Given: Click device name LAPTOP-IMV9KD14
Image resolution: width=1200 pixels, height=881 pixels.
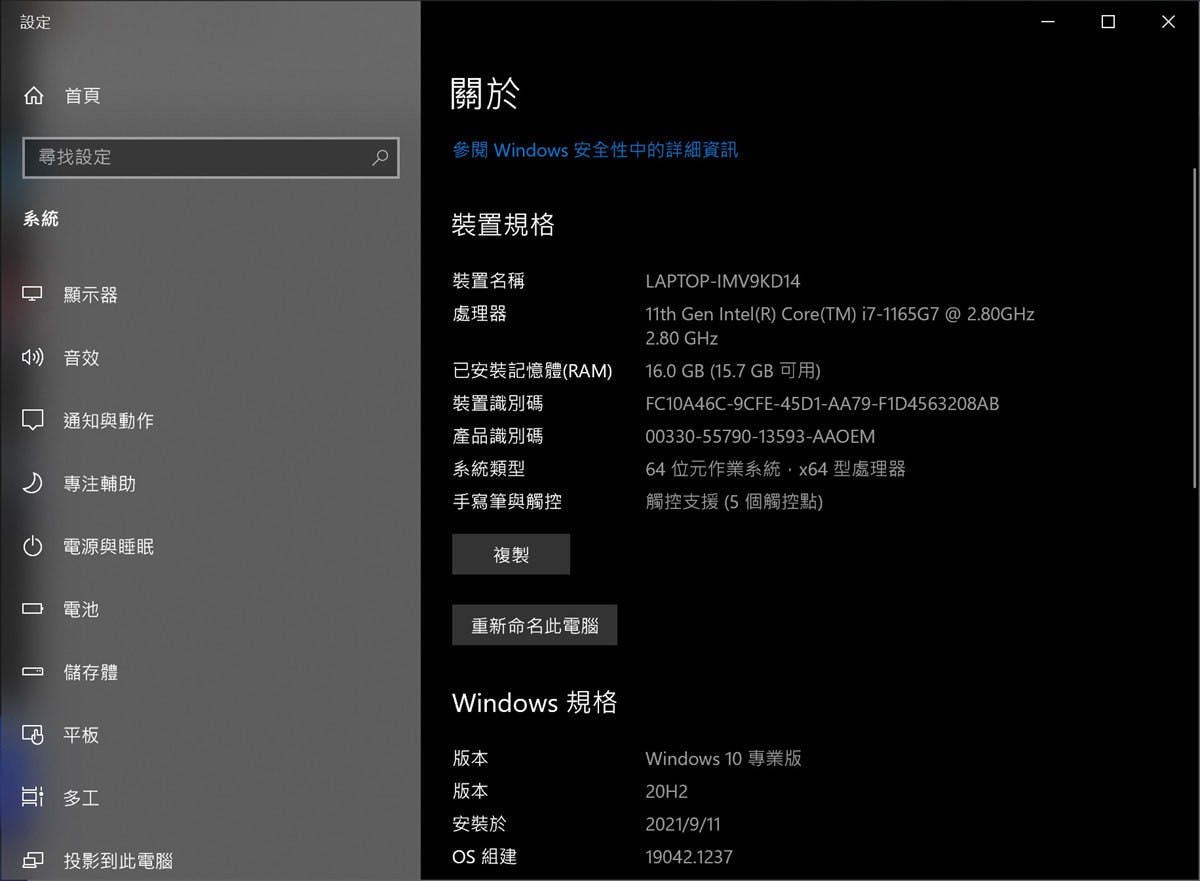Looking at the screenshot, I should coord(723,282).
